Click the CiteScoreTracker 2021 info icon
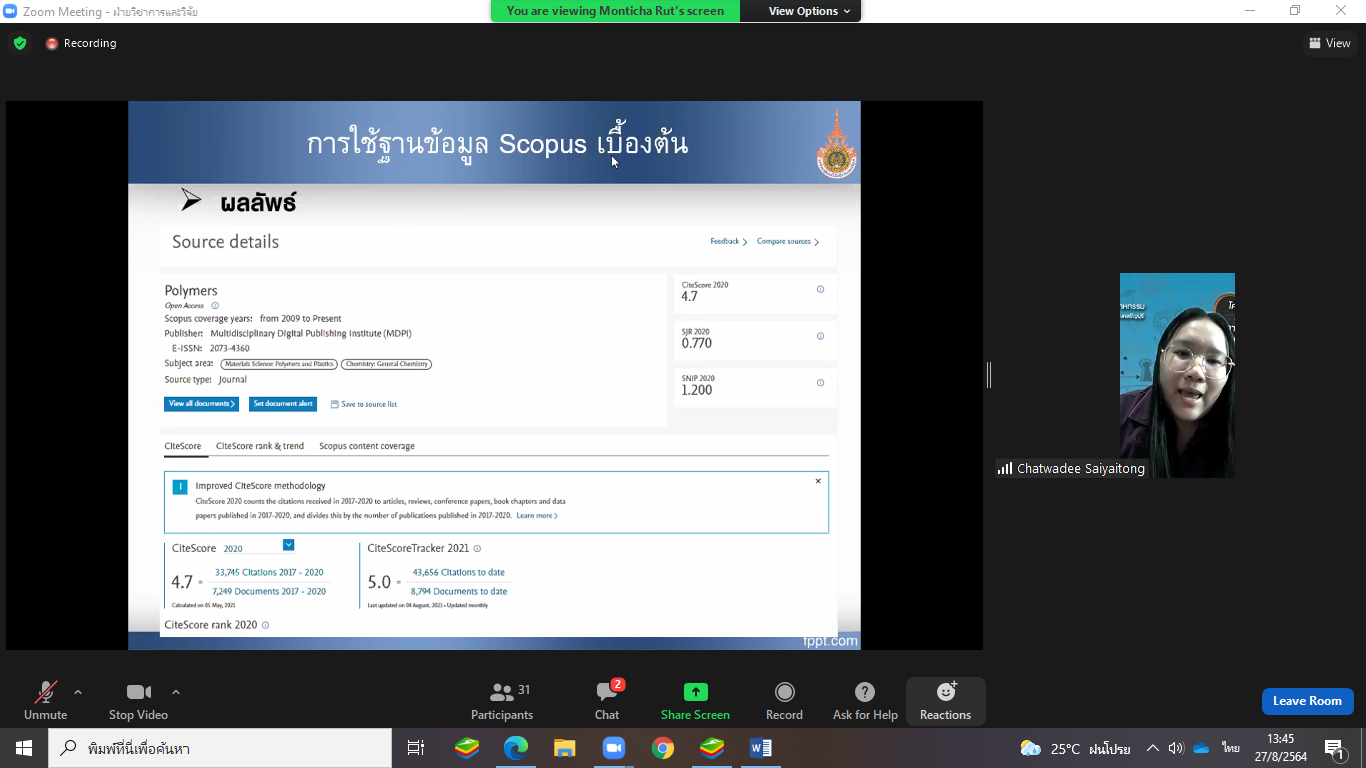 (477, 549)
